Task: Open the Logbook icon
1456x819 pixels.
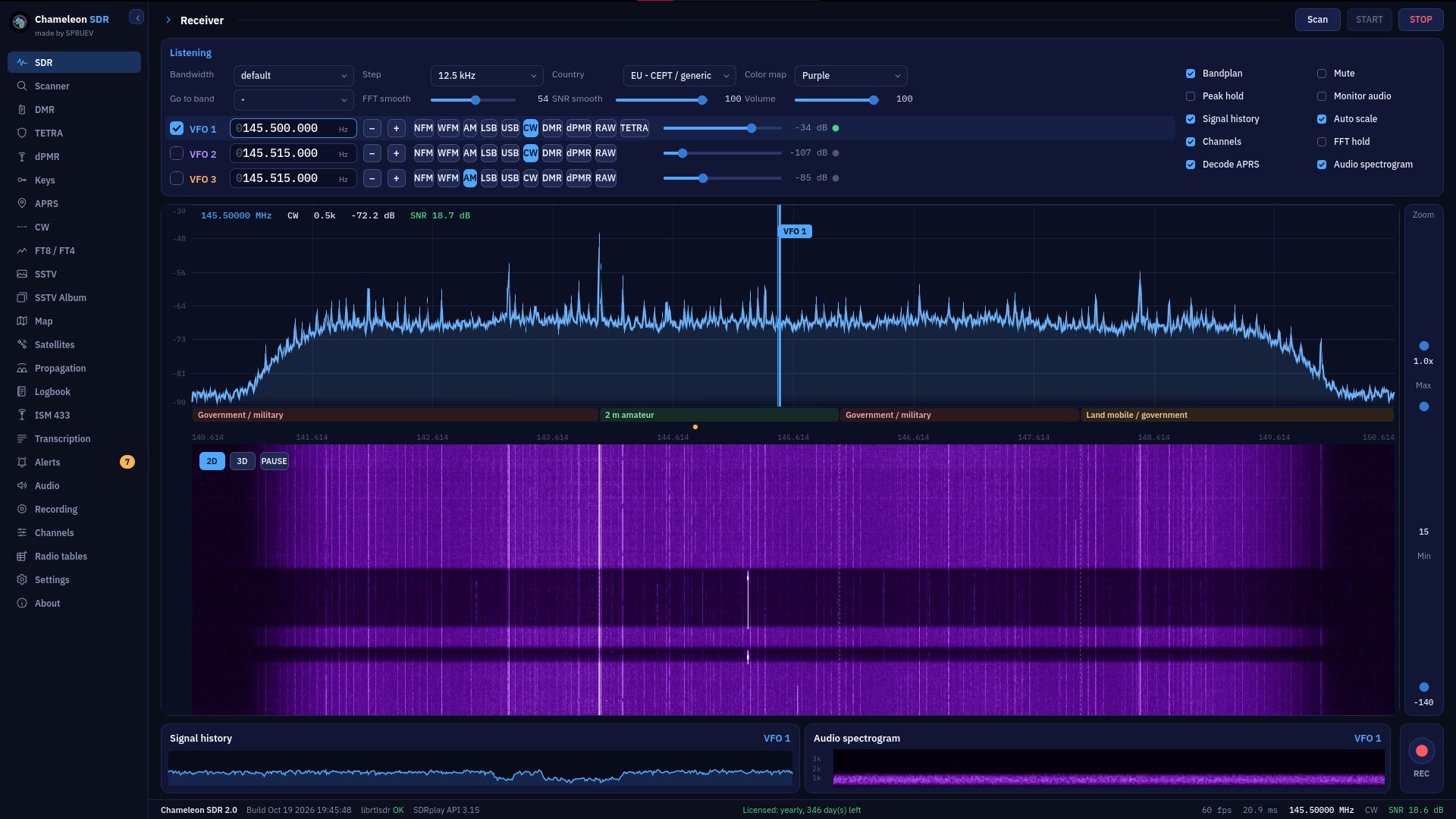Action: (22, 391)
